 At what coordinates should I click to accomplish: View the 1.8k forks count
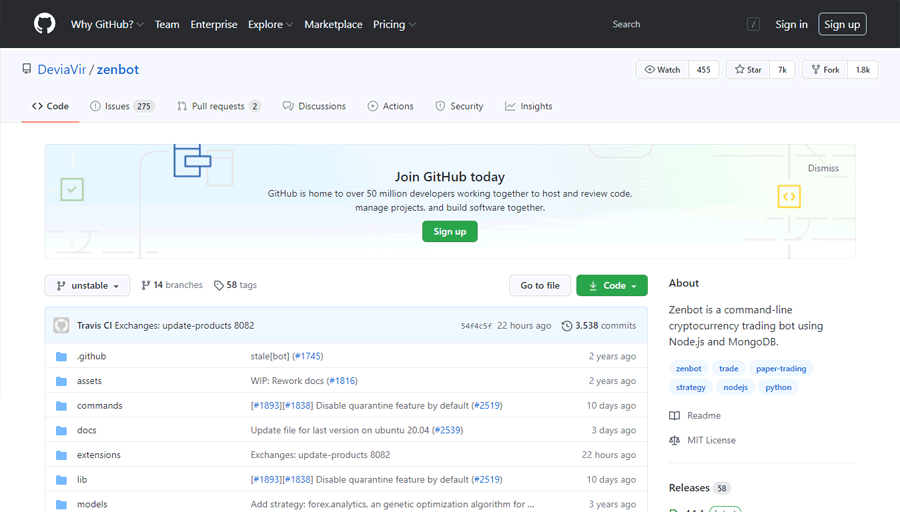point(863,69)
